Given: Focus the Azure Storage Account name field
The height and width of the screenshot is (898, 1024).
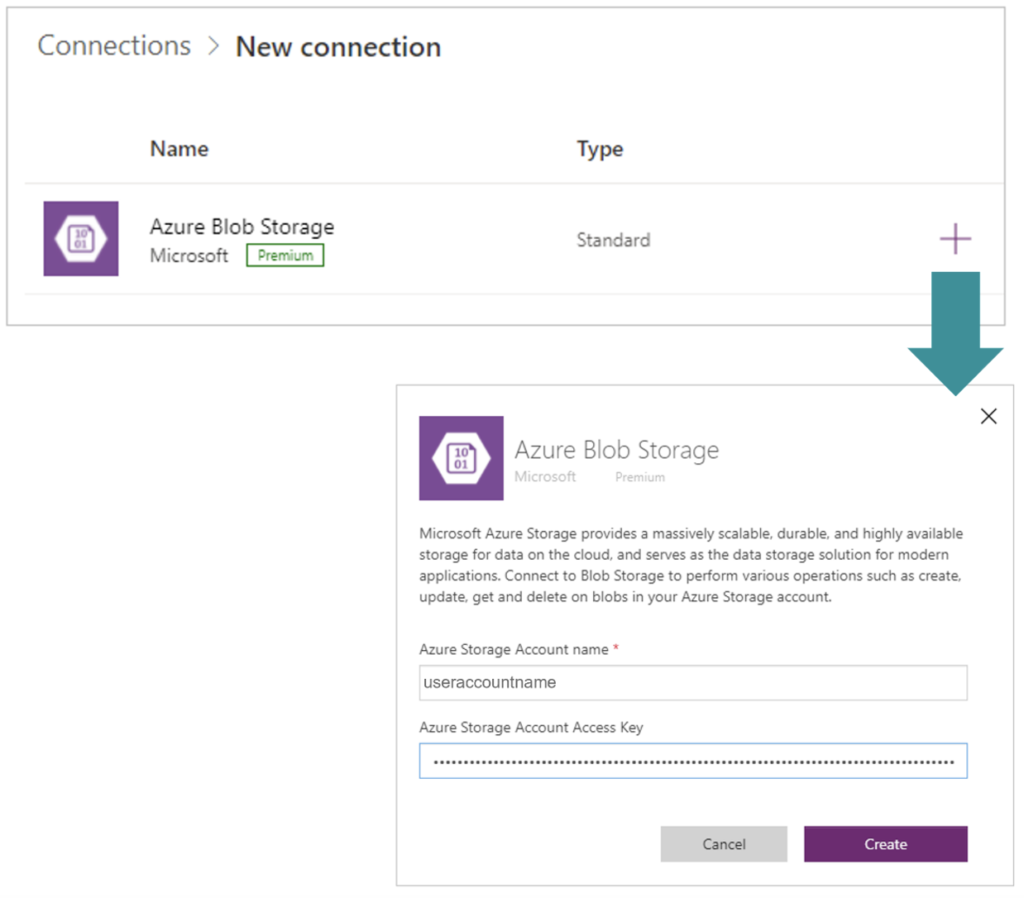Looking at the screenshot, I should 693,682.
